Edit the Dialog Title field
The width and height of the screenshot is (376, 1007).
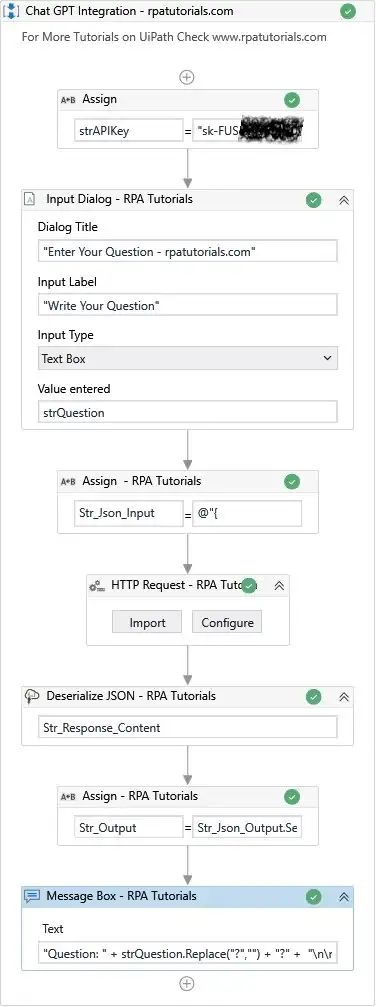tap(188, 252)
